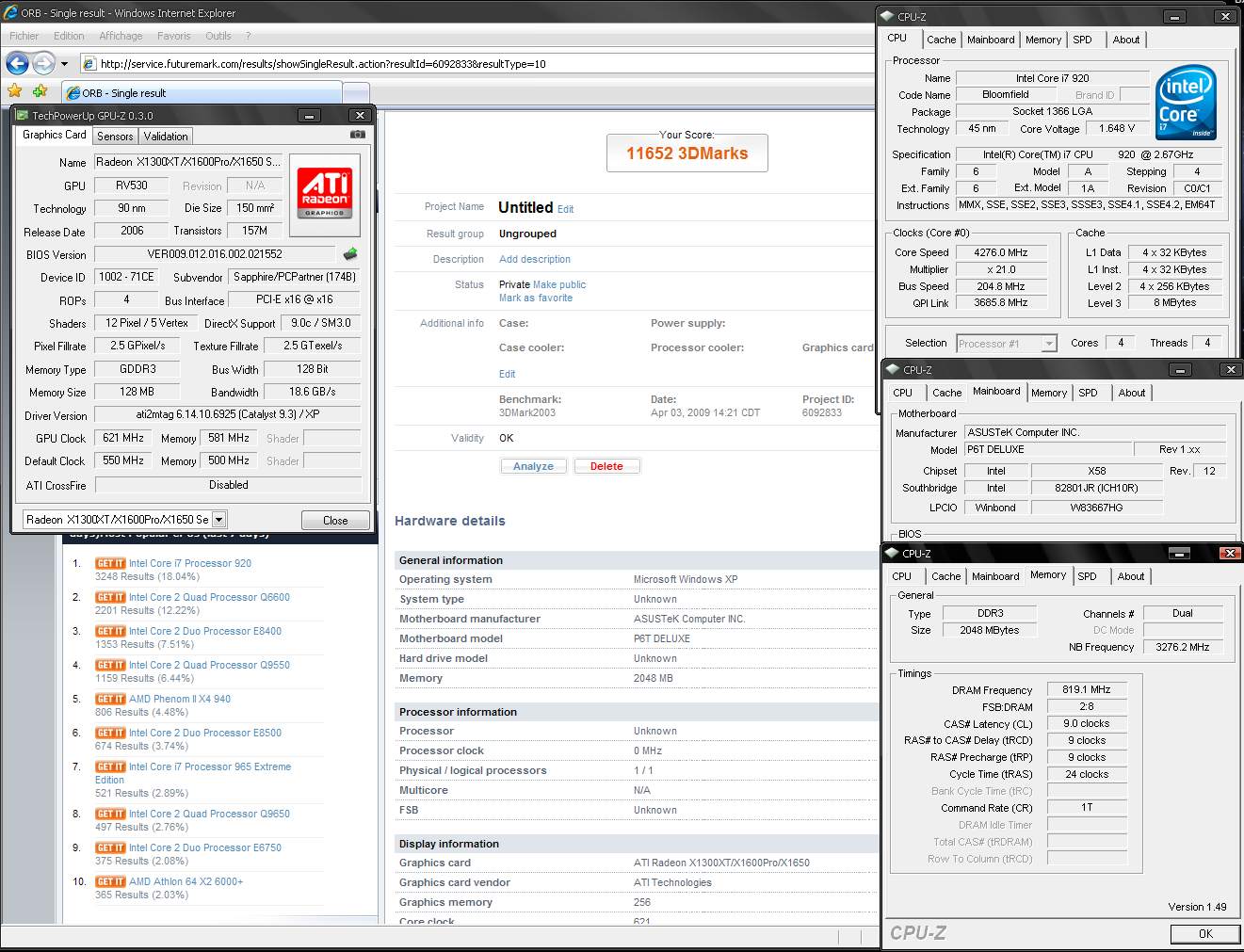The image size is (1244, 952).
Task: Open the Intel Core i7 Processor 965 Extreme link
Action: 193,773
